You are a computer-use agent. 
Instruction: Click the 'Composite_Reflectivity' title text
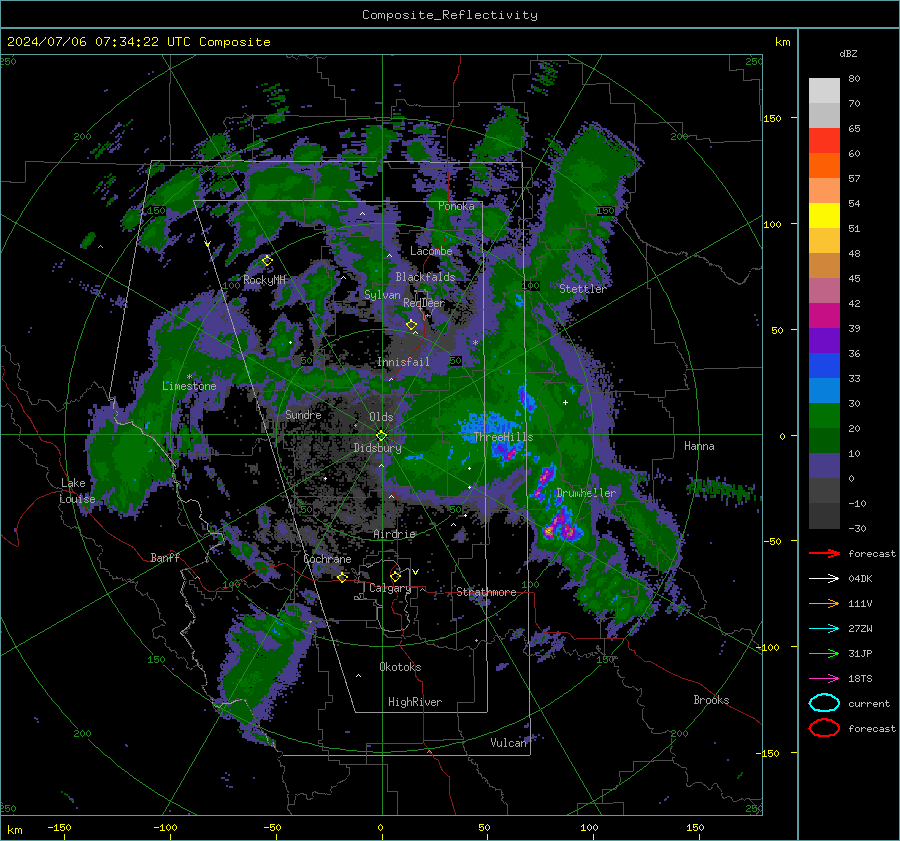(x=450, y=15)
